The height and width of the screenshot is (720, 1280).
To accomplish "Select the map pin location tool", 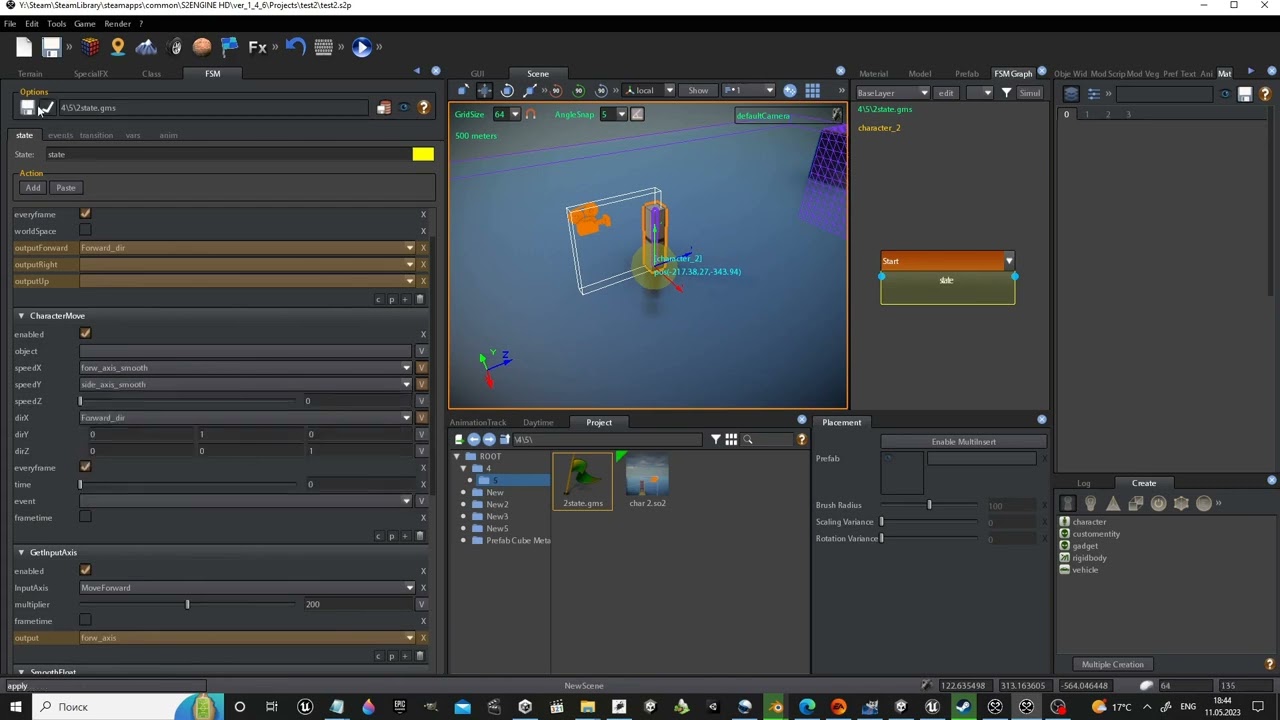I will click(118, 46).
